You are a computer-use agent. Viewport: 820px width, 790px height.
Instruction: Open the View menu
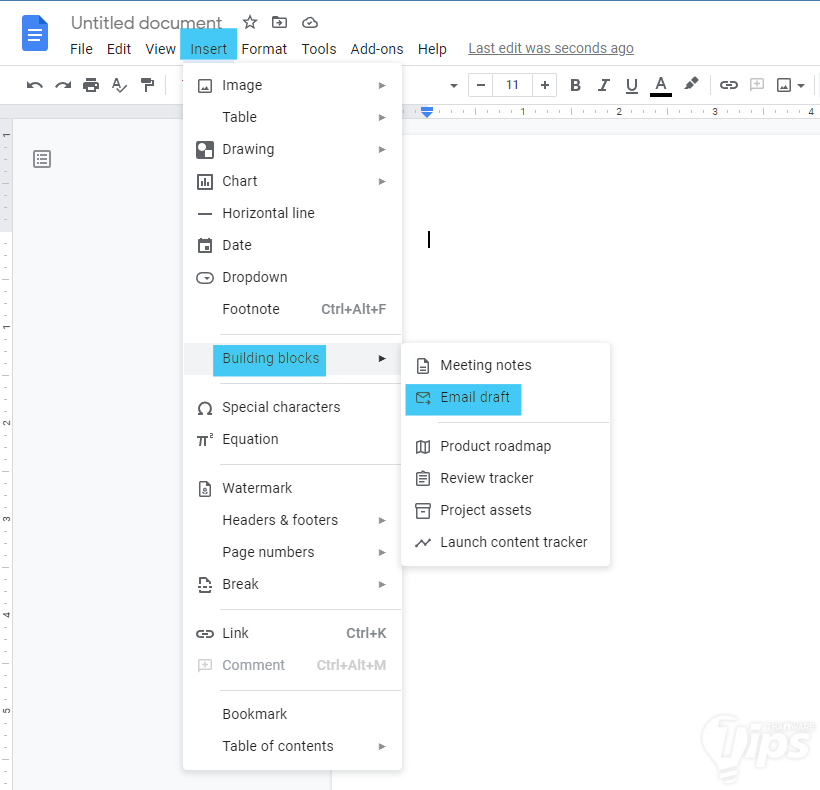point(160,49)
